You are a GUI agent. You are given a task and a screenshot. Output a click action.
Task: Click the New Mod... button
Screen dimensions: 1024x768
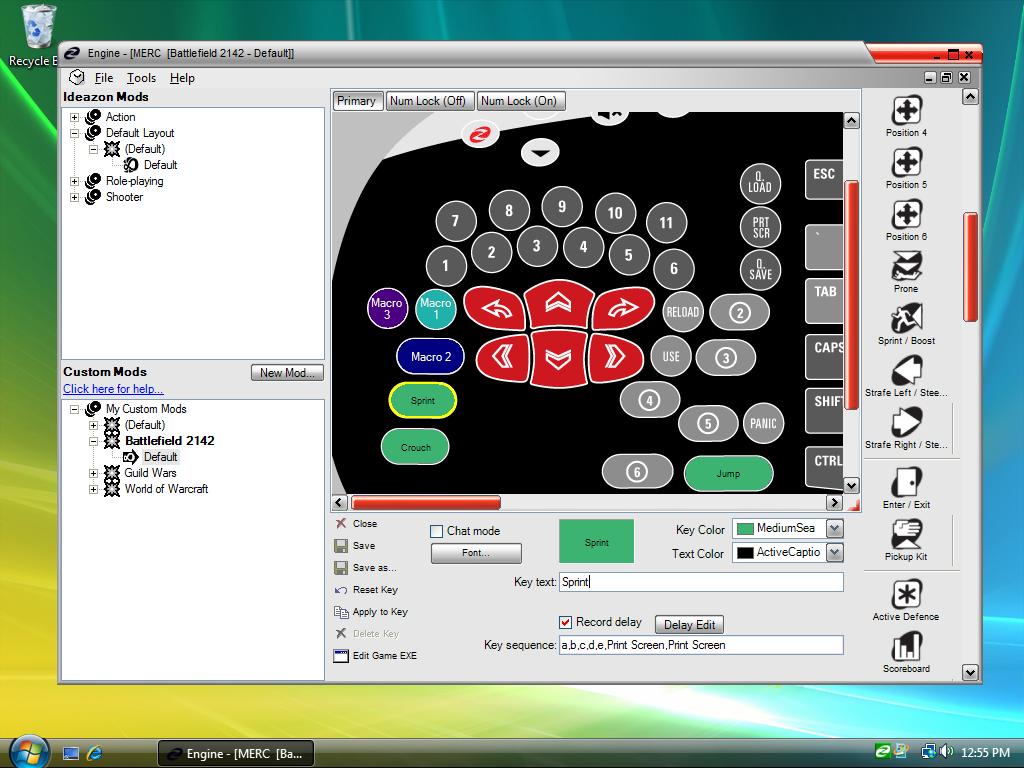point(287,373)
